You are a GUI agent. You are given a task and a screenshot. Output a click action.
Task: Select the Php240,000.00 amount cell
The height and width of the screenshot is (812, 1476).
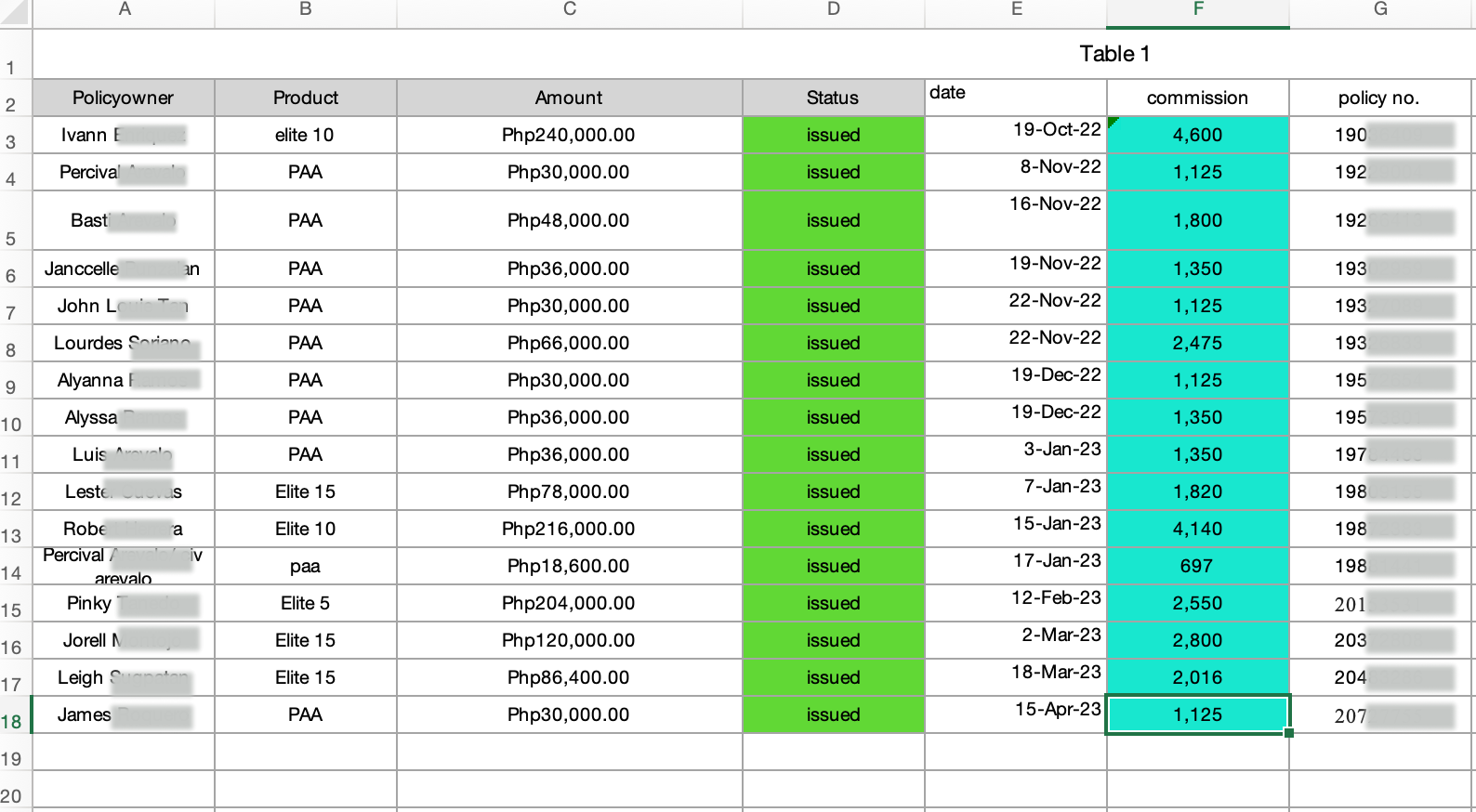(x=569, y=135)
